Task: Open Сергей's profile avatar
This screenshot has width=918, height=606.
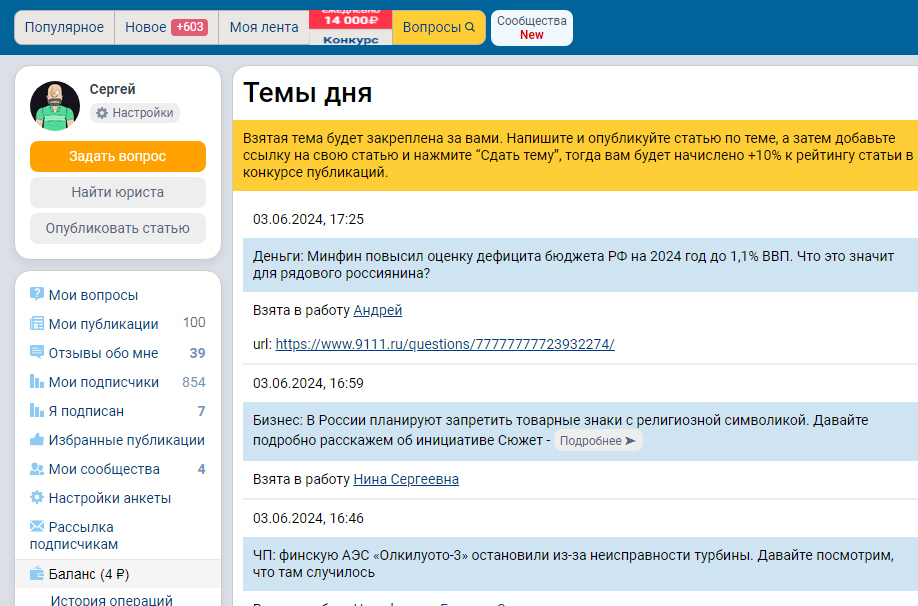Action: (55, 106)
